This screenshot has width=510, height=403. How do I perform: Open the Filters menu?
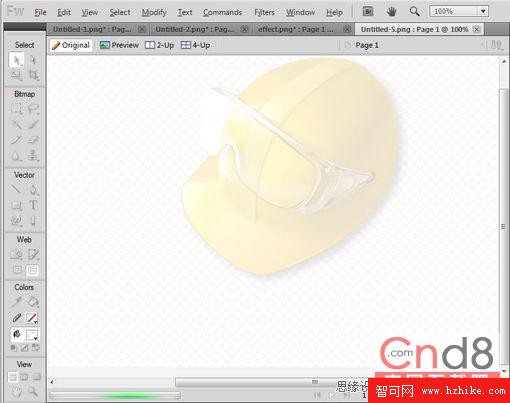[264, 12]
